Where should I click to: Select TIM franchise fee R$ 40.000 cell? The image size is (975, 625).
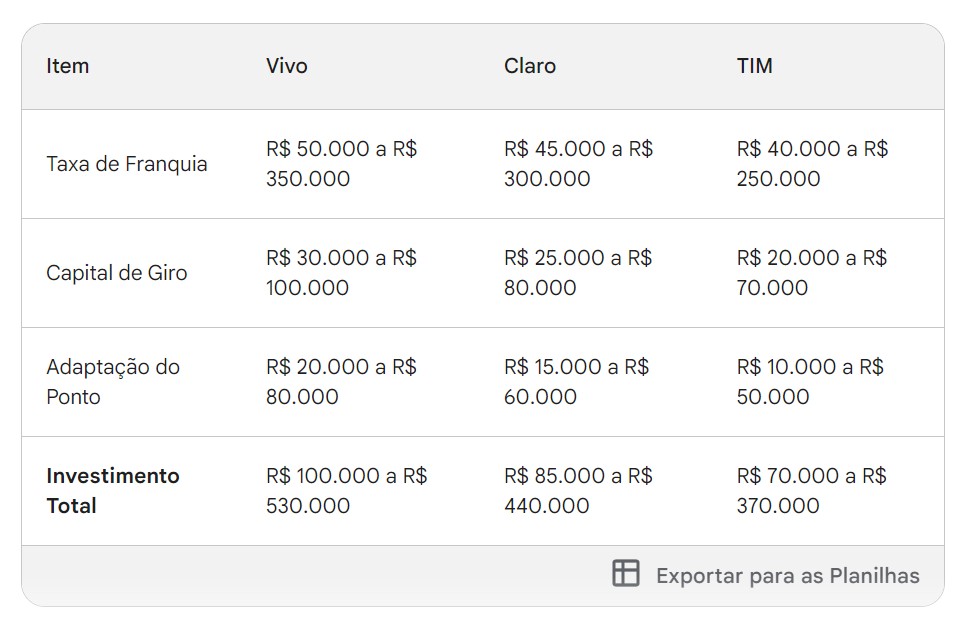pos(812,164)
